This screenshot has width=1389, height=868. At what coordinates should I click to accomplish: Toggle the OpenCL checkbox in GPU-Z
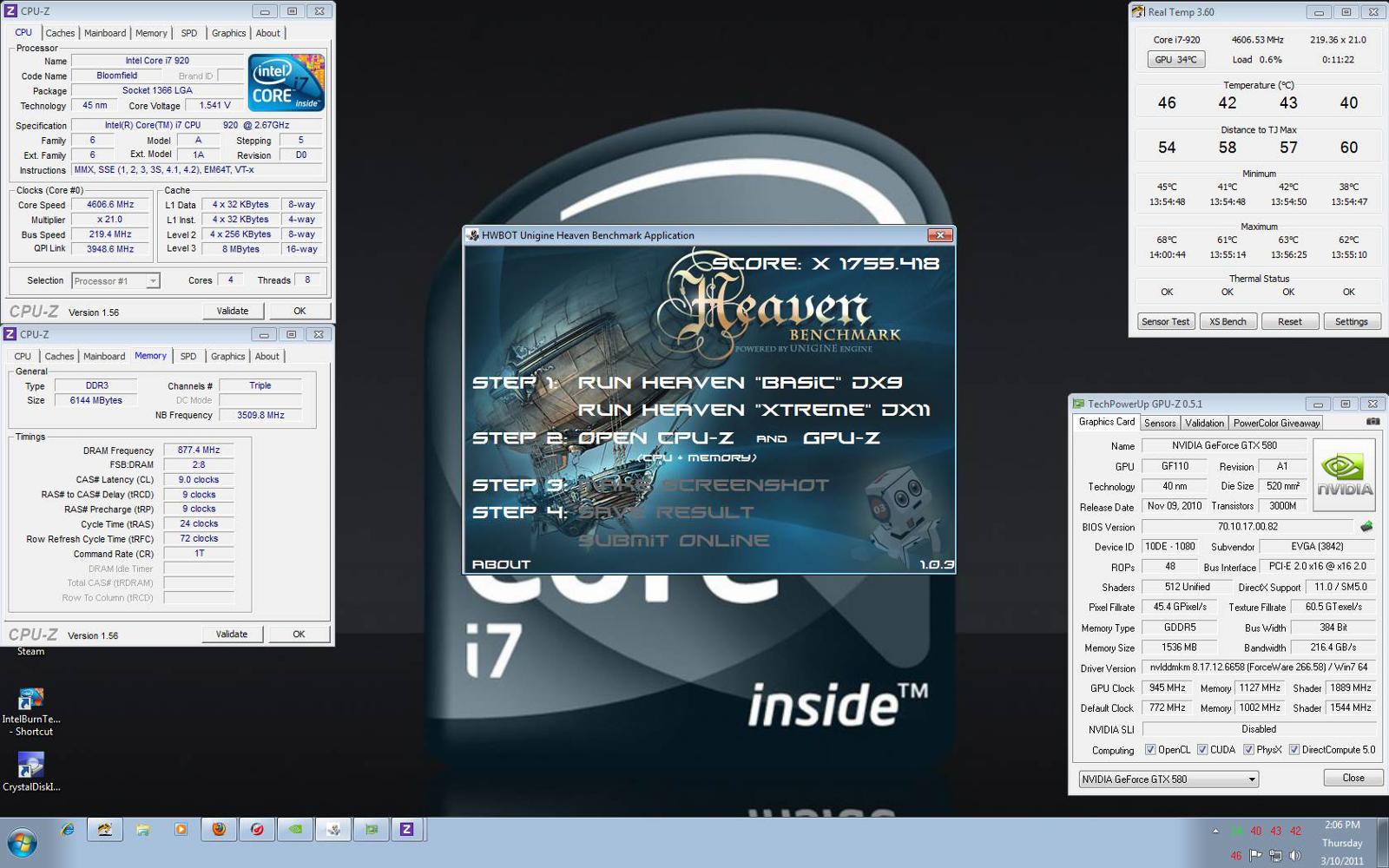1150,750
